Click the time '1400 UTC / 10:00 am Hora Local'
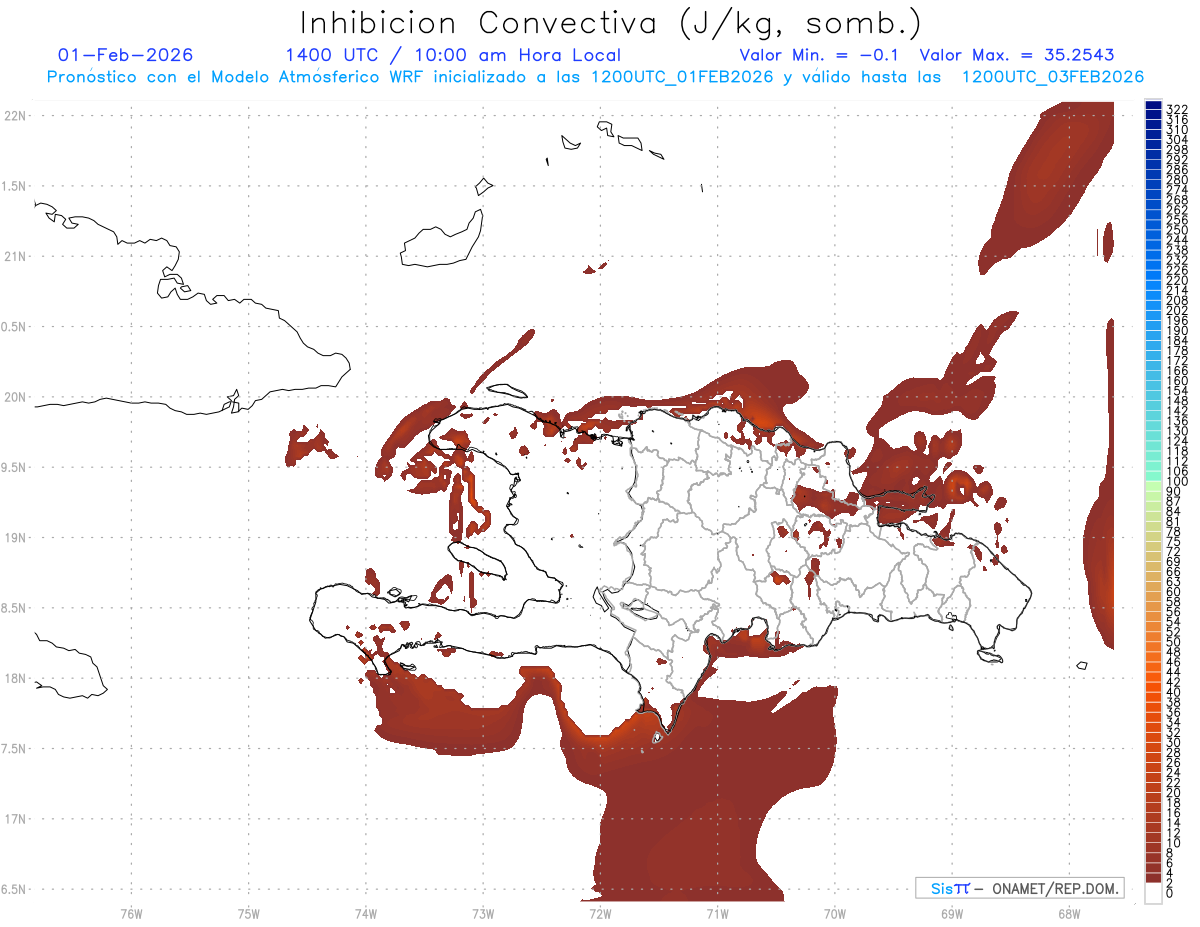 453,56
